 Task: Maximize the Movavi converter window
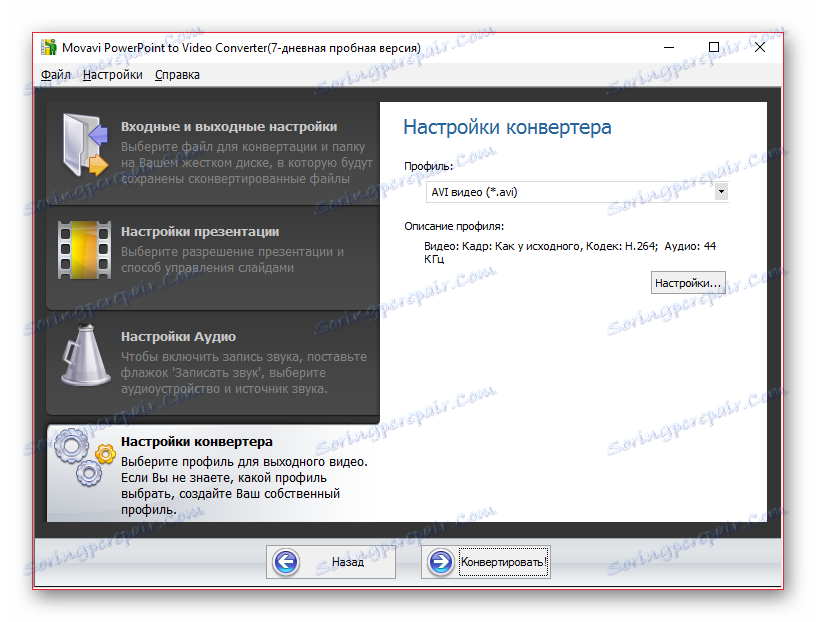click(x=714, y=47)
